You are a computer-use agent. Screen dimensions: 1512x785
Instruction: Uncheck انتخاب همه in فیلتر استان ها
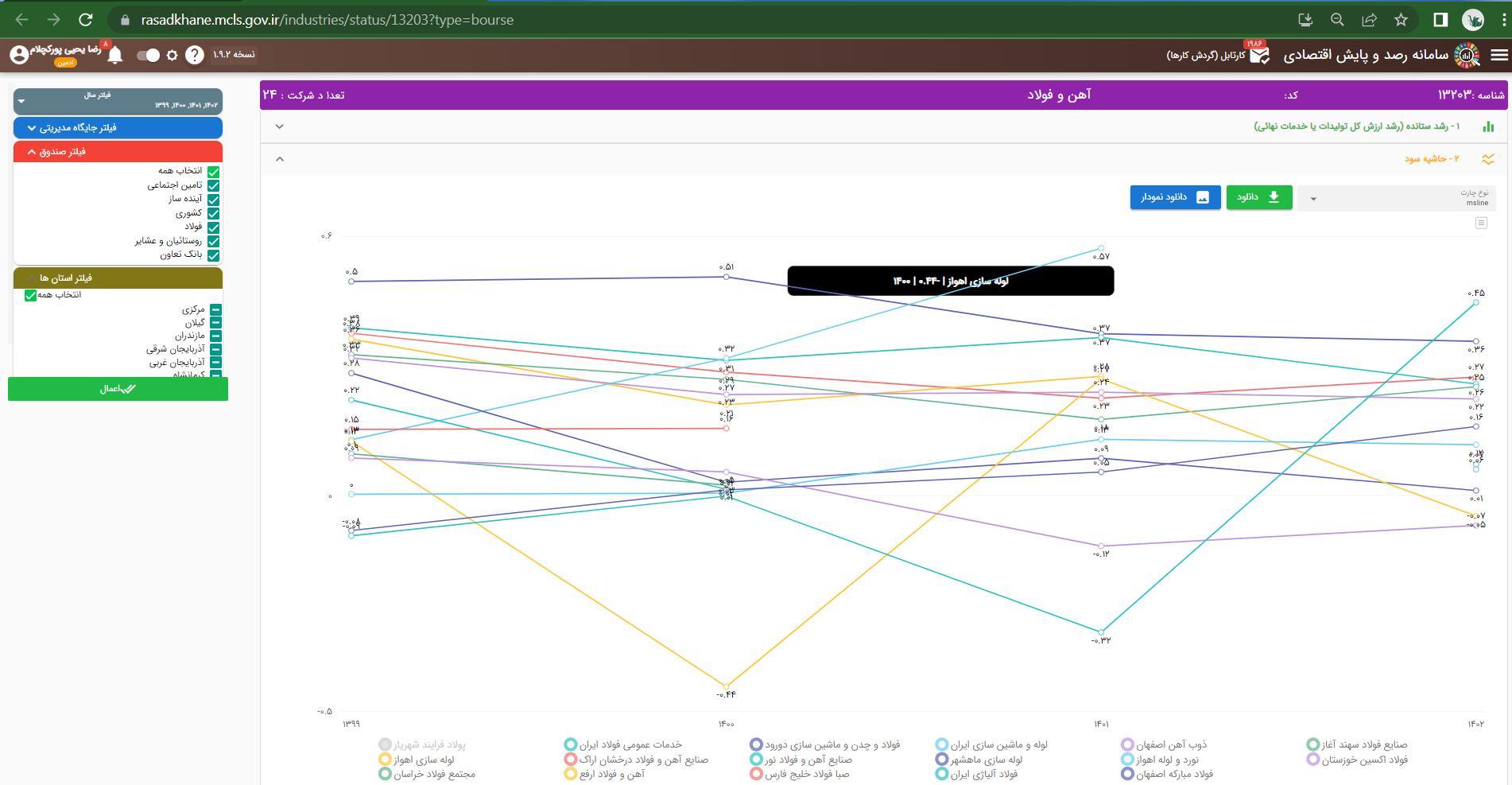(30, 295)
